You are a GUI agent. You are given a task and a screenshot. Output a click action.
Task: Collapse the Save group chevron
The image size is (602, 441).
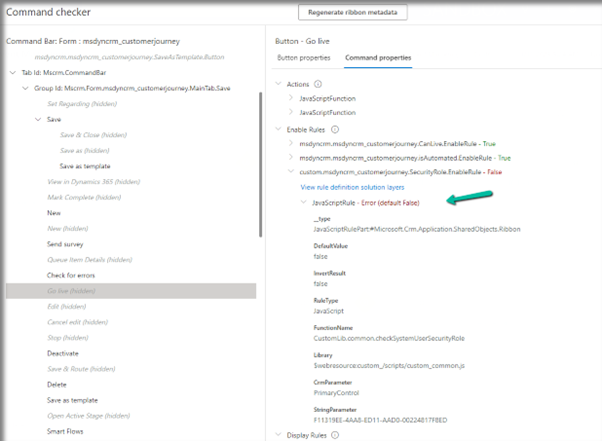(38, 119)
